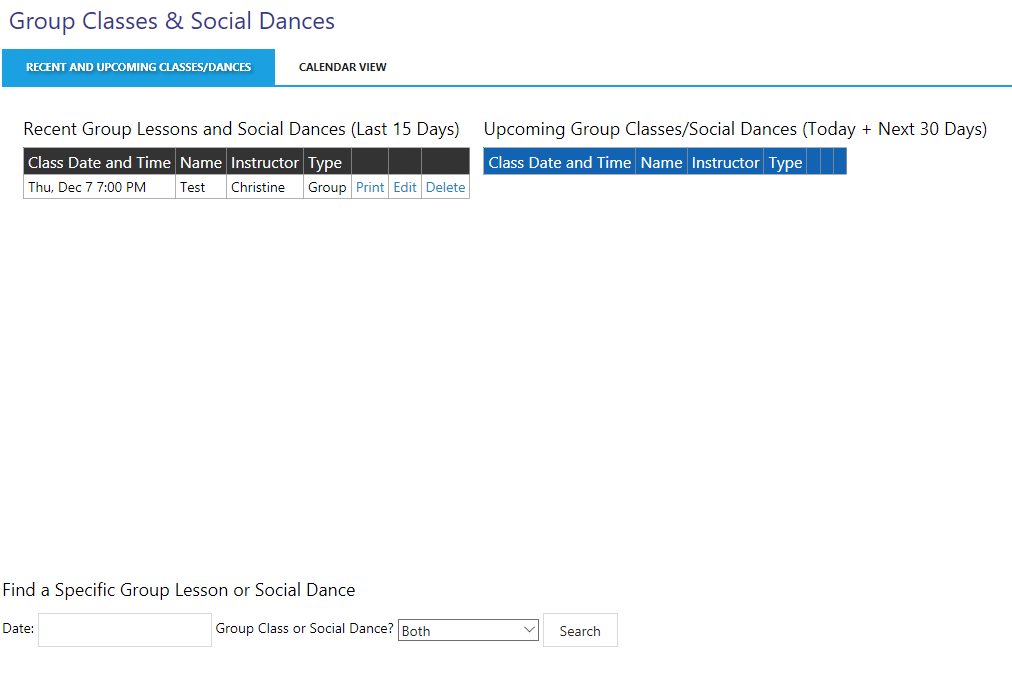Screen dimensions: 1012x687
Task: Click inside the Date input field
Action: pos(124,630)
